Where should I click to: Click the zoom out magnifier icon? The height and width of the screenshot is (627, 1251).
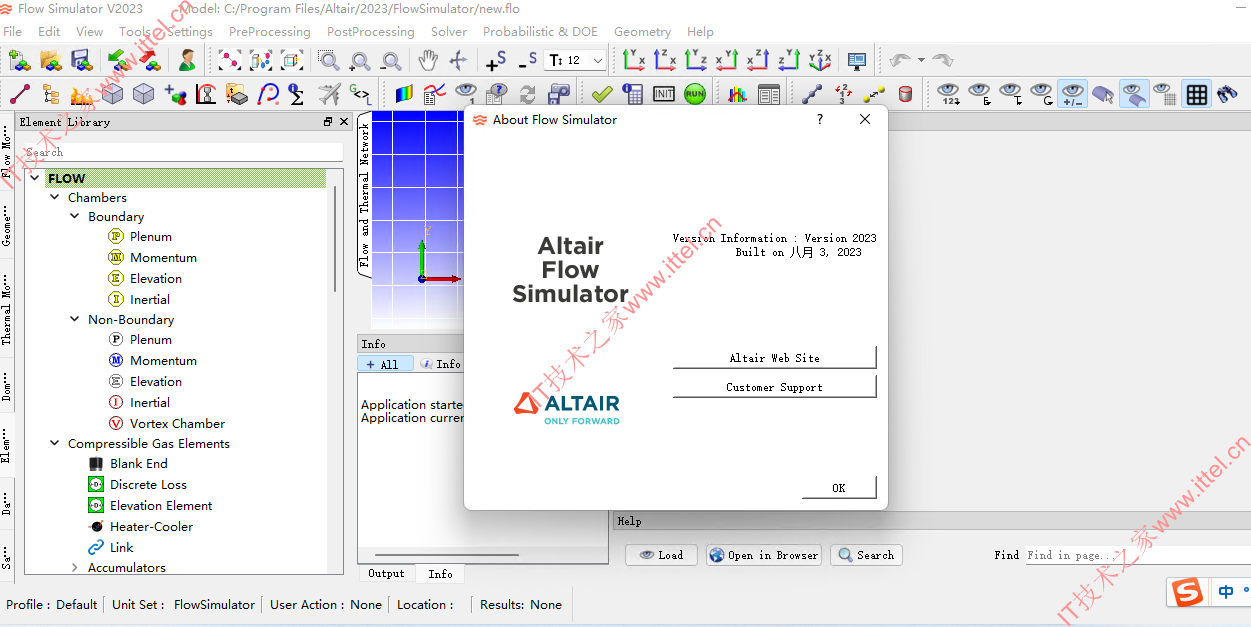[x=392, y=60]
